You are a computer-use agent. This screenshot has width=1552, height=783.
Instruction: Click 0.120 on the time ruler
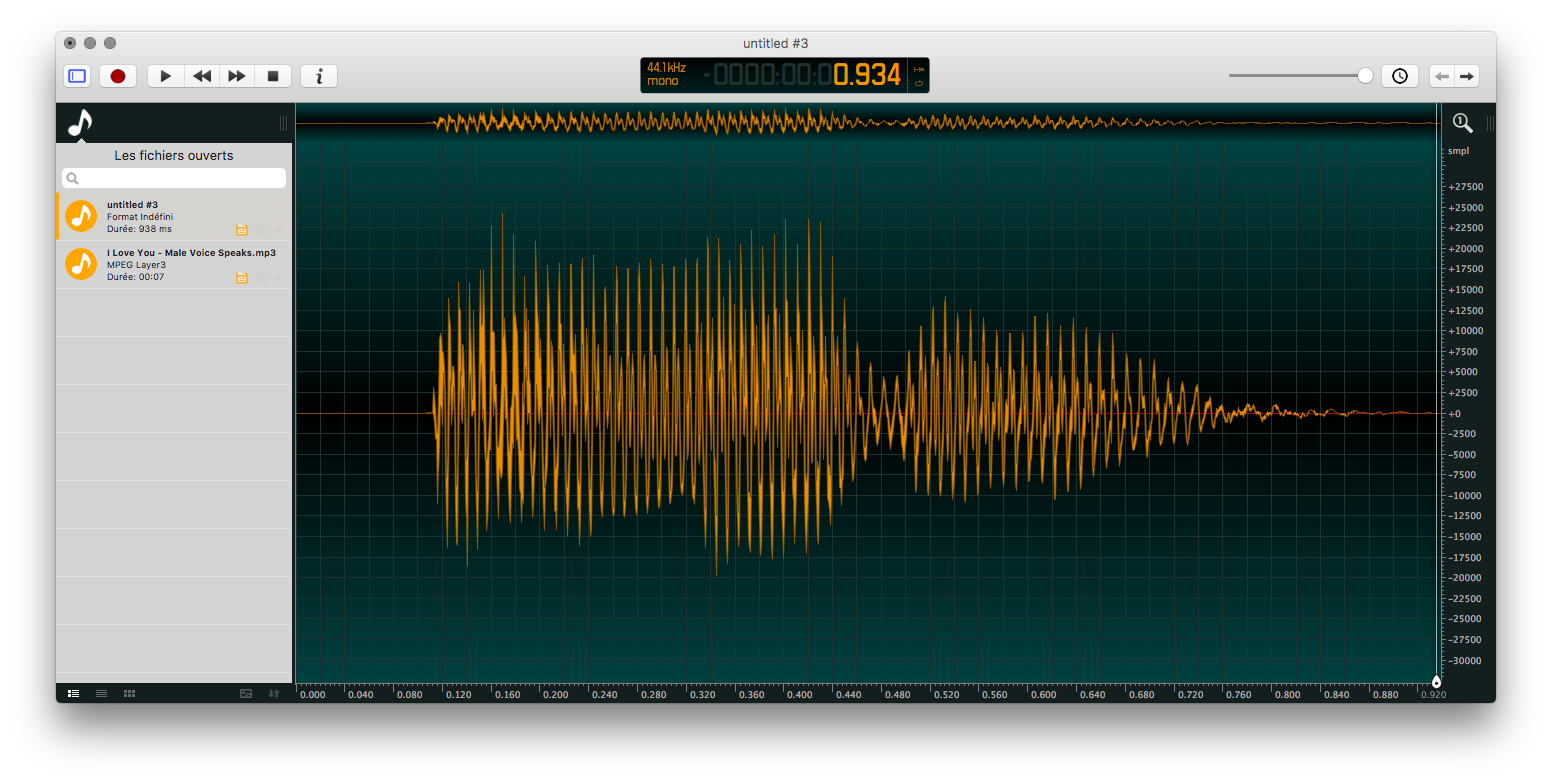(x=457, y=694)
